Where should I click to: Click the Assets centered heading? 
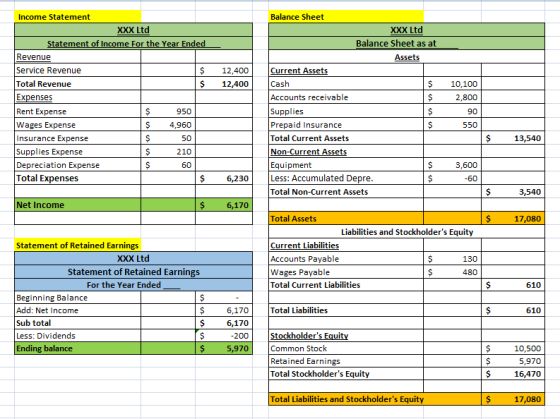[407, 57]
